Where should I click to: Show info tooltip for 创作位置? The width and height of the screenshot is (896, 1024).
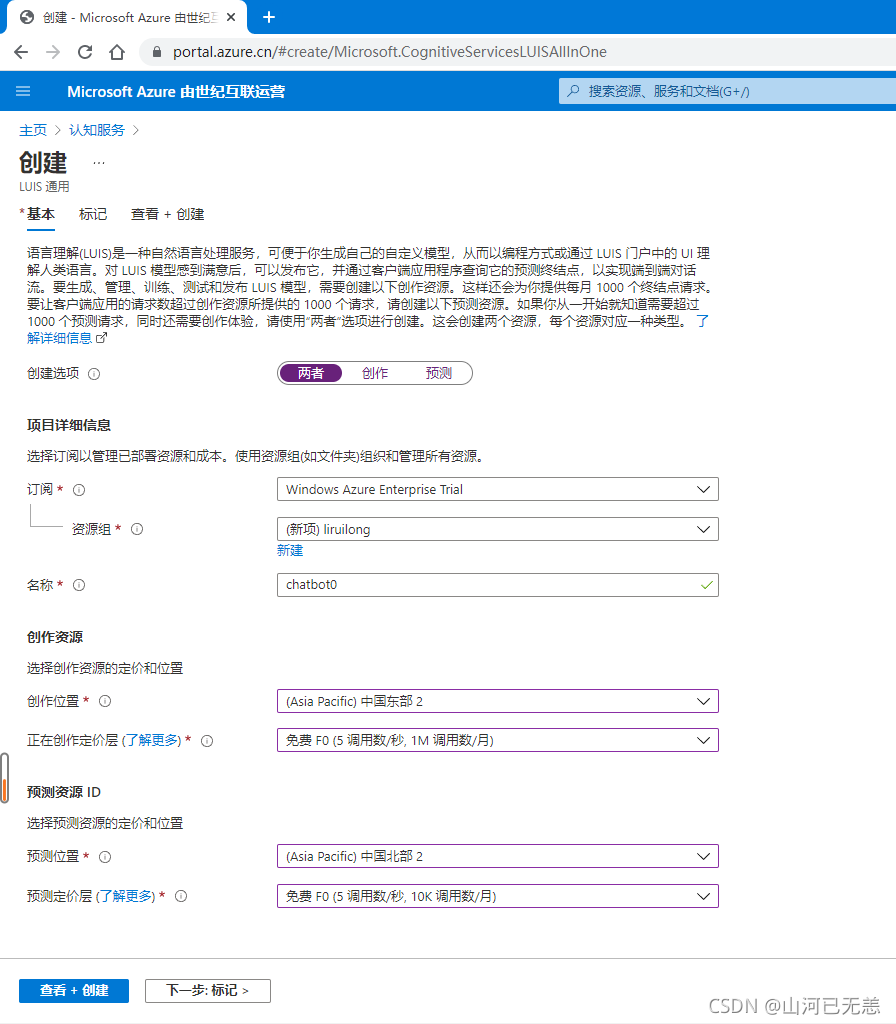tap(105, 701)
